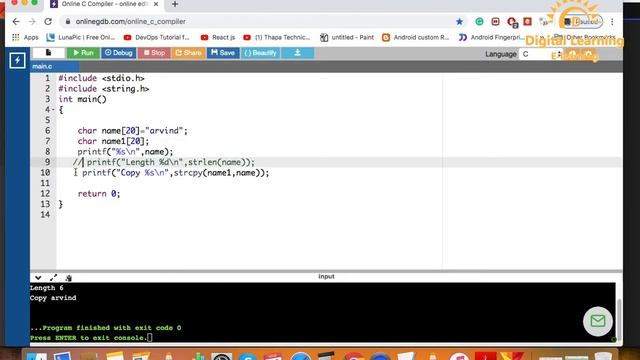This screenshot has height=360, width=640.
Task: Select the Online C Compiler browser tab
Action: (104, 4)
